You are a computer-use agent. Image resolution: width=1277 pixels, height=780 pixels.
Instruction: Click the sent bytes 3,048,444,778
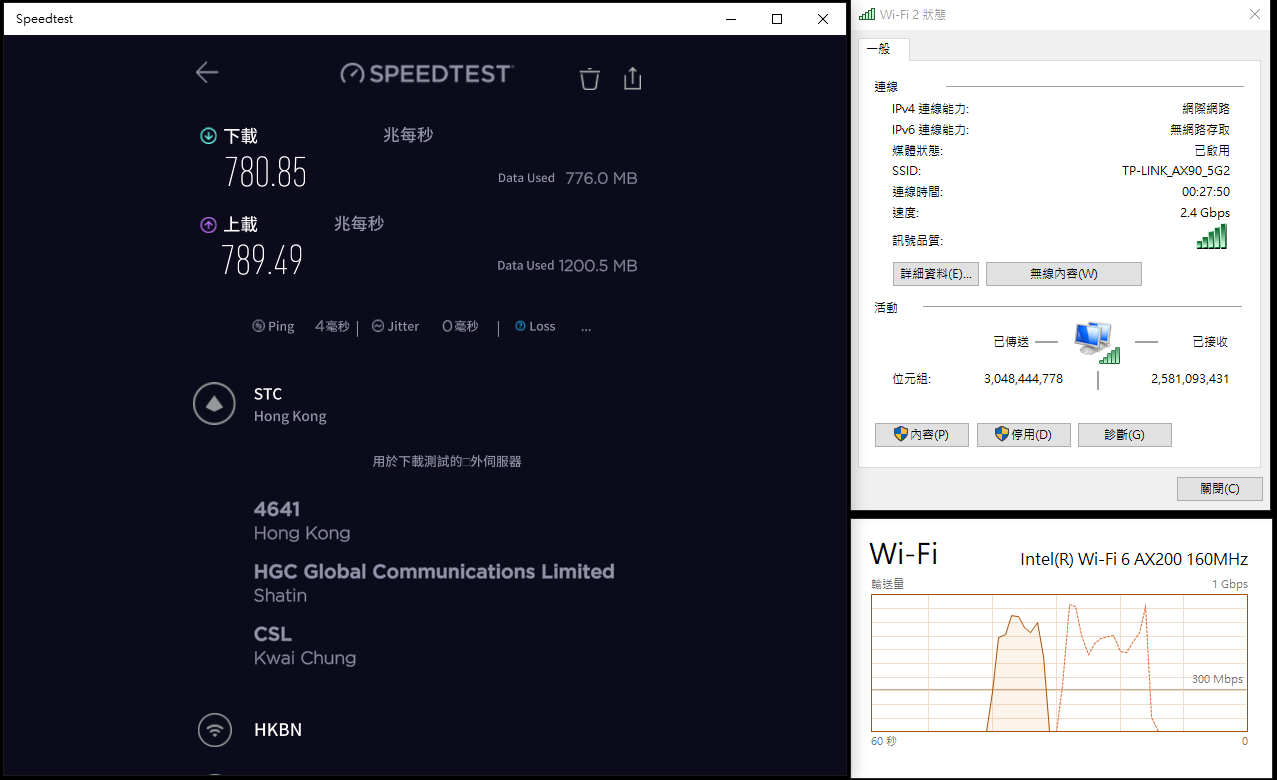coord(1024,379)
